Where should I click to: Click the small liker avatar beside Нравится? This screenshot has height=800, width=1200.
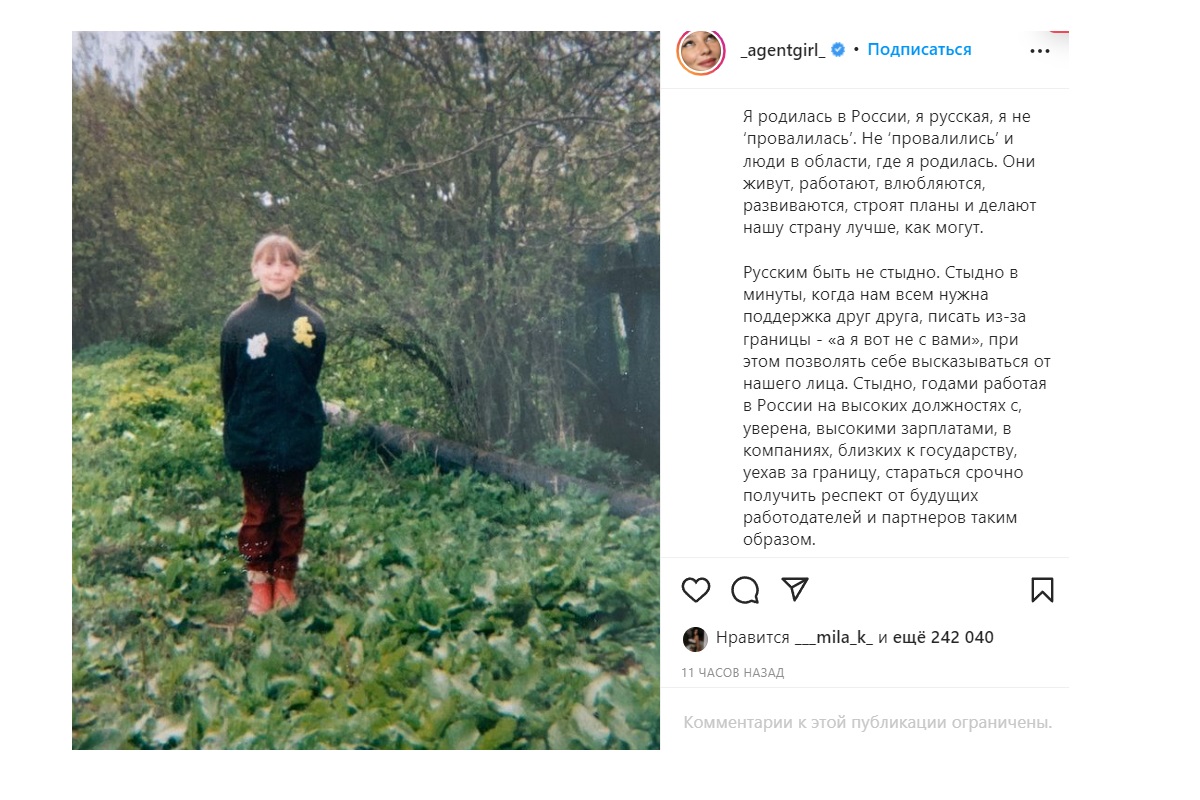tap(695, 639)
